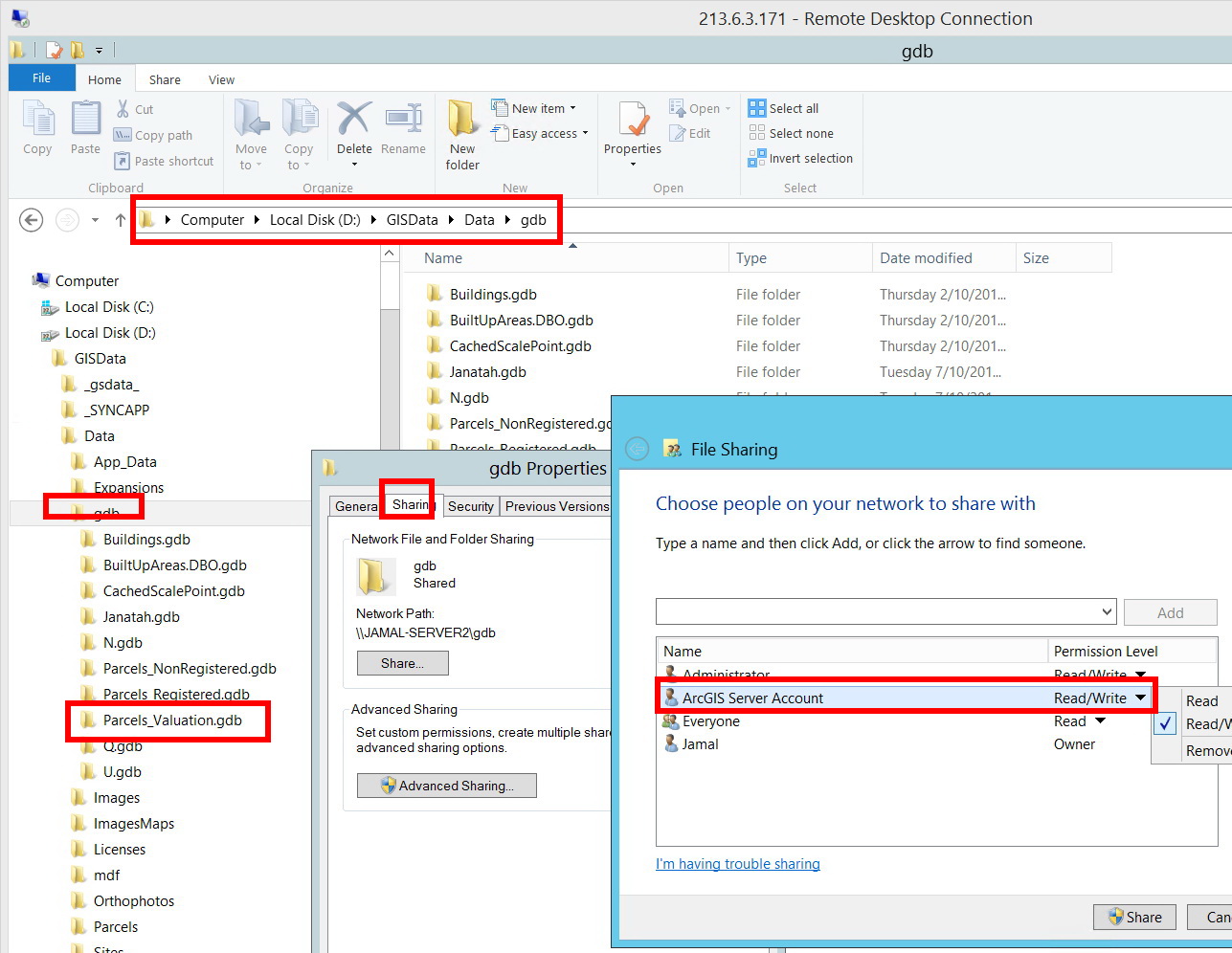
Task: Switch to the View ribbon tab
Action: coord(221,79)
